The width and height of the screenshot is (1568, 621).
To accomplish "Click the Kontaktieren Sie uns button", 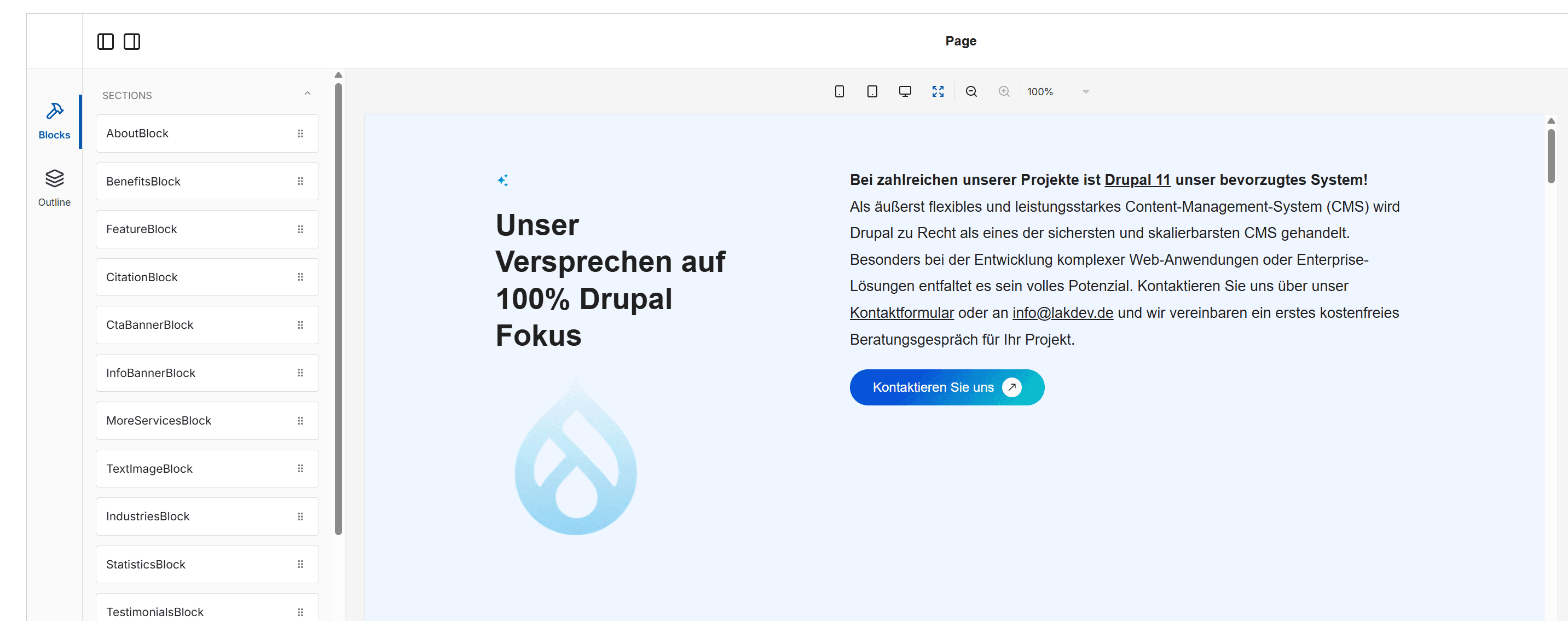I will 946,387.
